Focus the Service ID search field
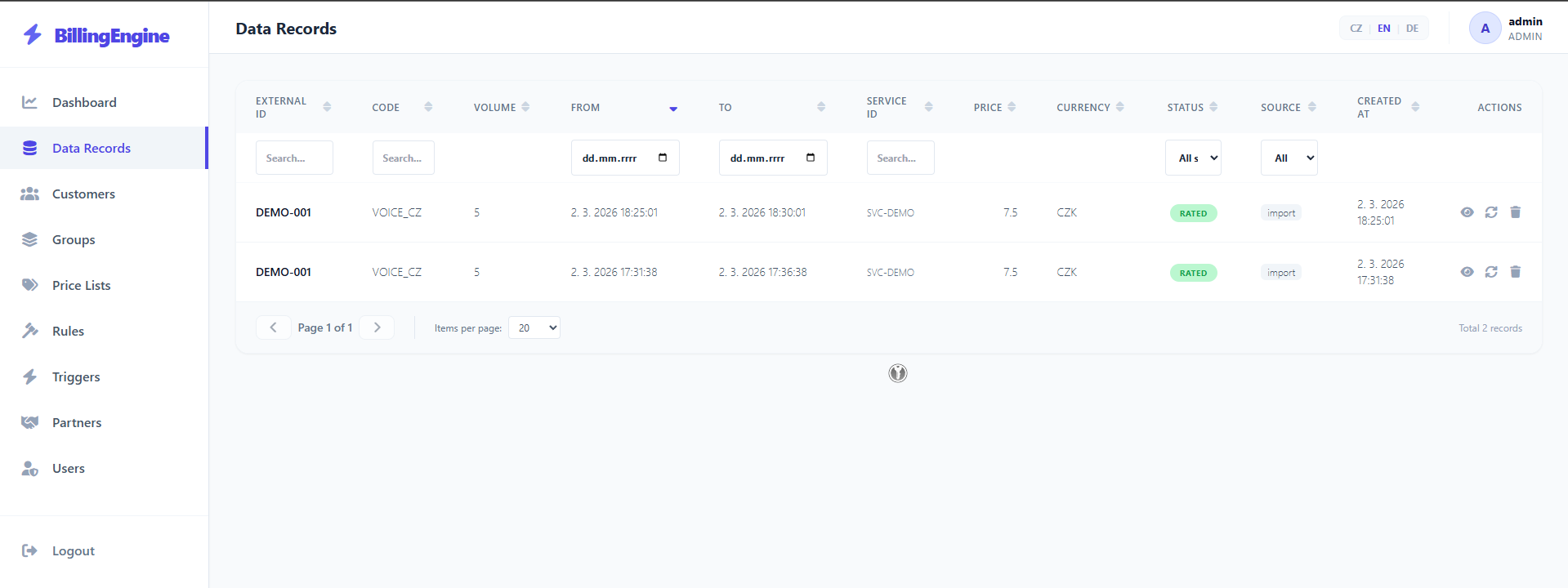Screen dimensions: 1568x588 (x=900, y=158)
